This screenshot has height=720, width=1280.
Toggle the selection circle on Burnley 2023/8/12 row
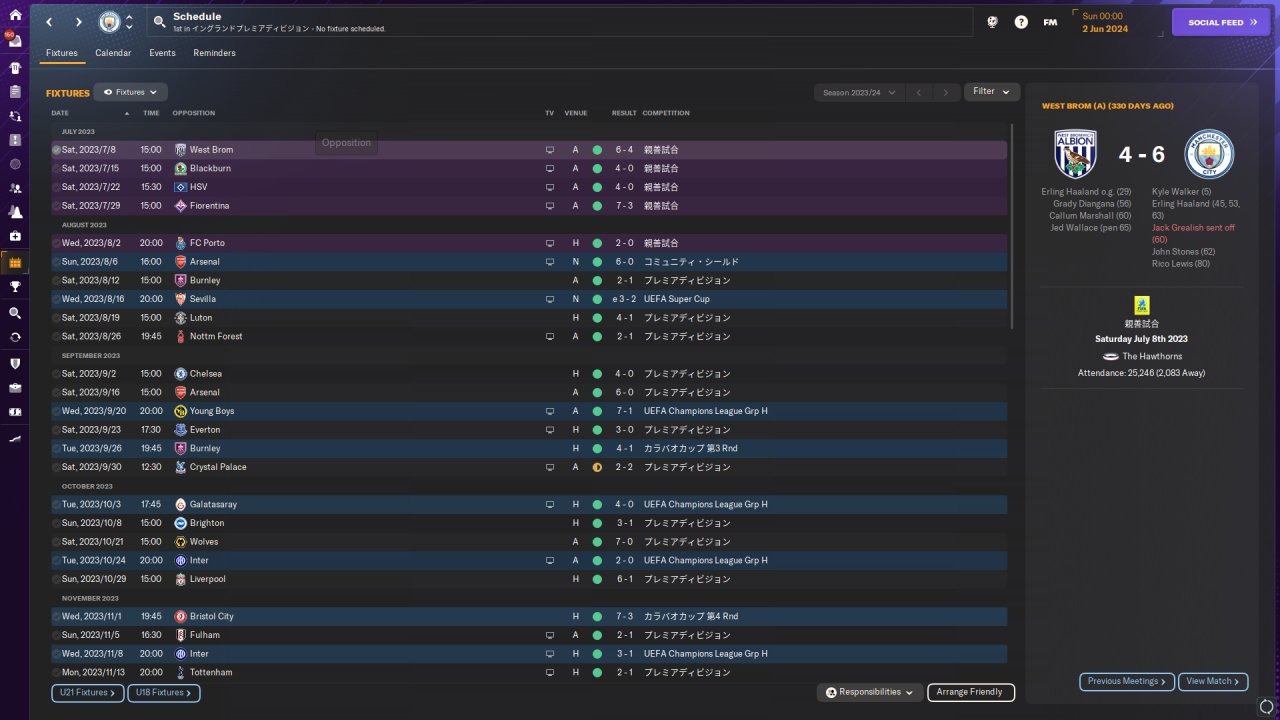(57, 281)
